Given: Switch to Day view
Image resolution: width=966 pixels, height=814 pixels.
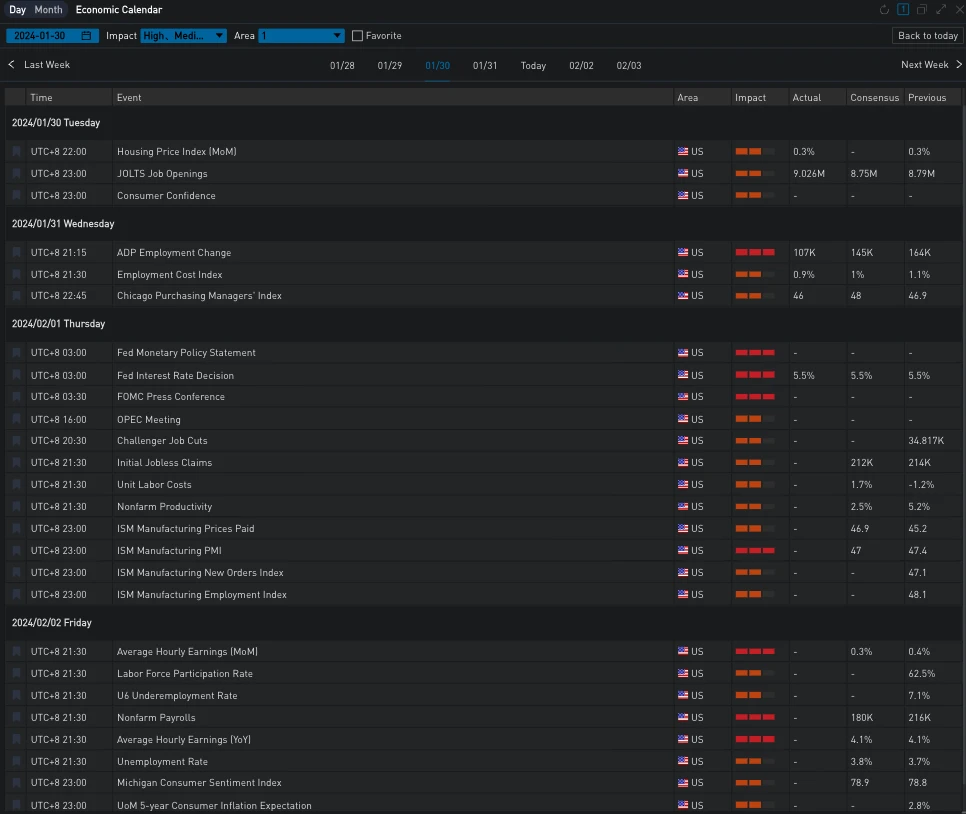Looking at the screenshot, I should 18,10.
